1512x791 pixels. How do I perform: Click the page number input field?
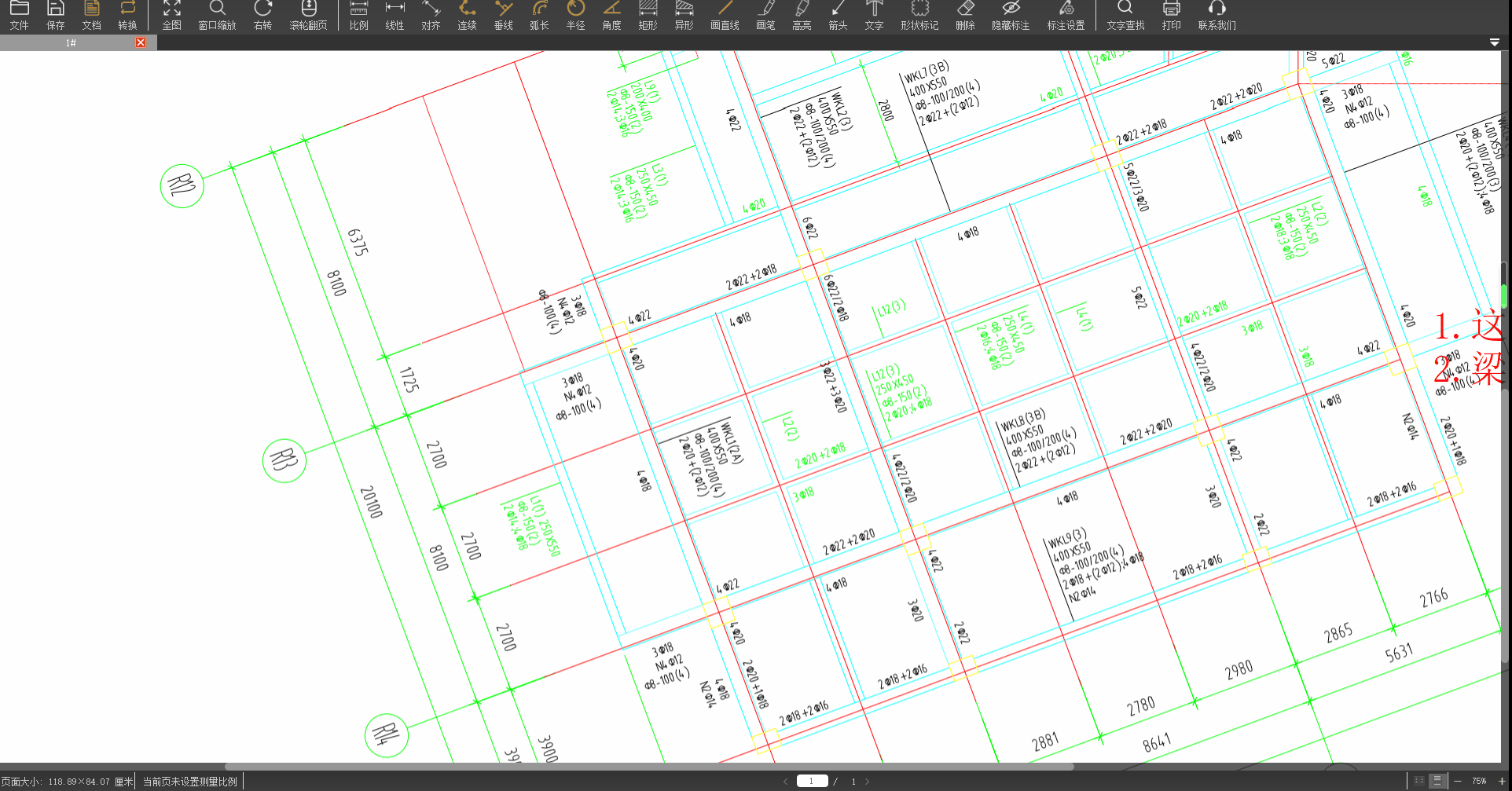pos(812,781)
